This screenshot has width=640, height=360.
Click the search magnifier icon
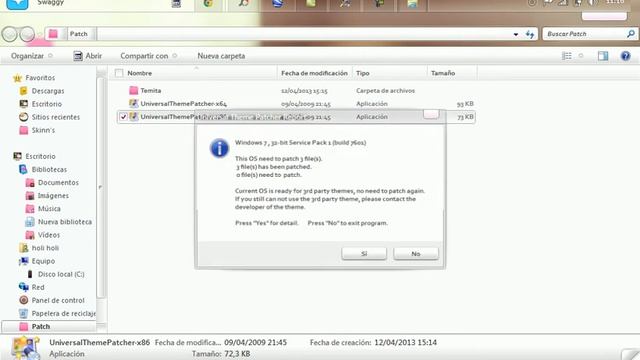point(631,34)
